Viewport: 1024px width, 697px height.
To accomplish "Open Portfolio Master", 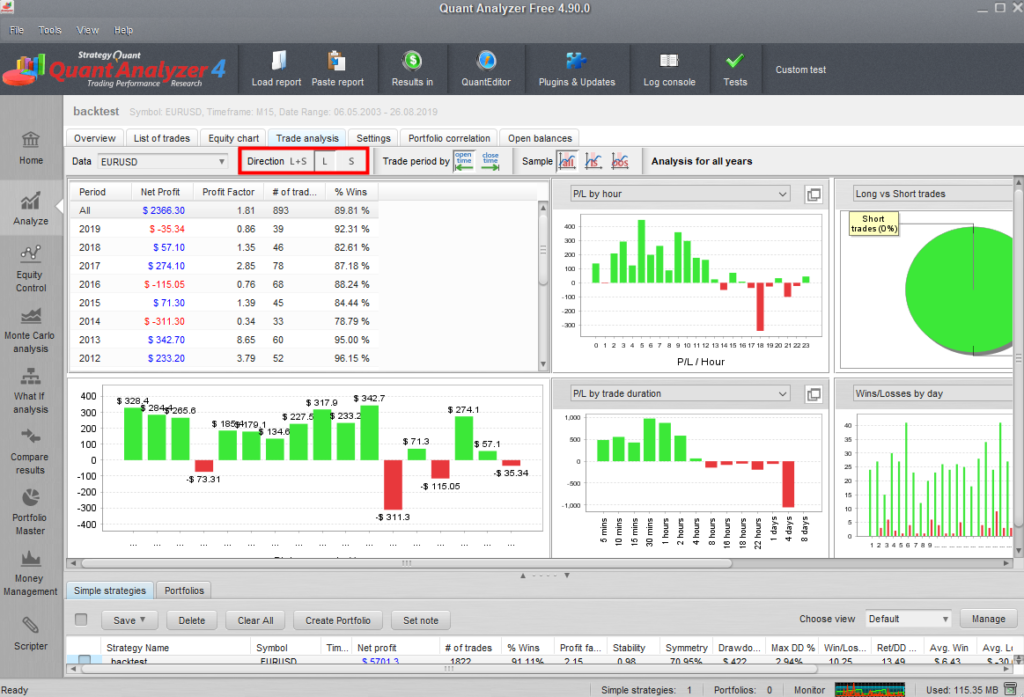I will coord(31,512).
